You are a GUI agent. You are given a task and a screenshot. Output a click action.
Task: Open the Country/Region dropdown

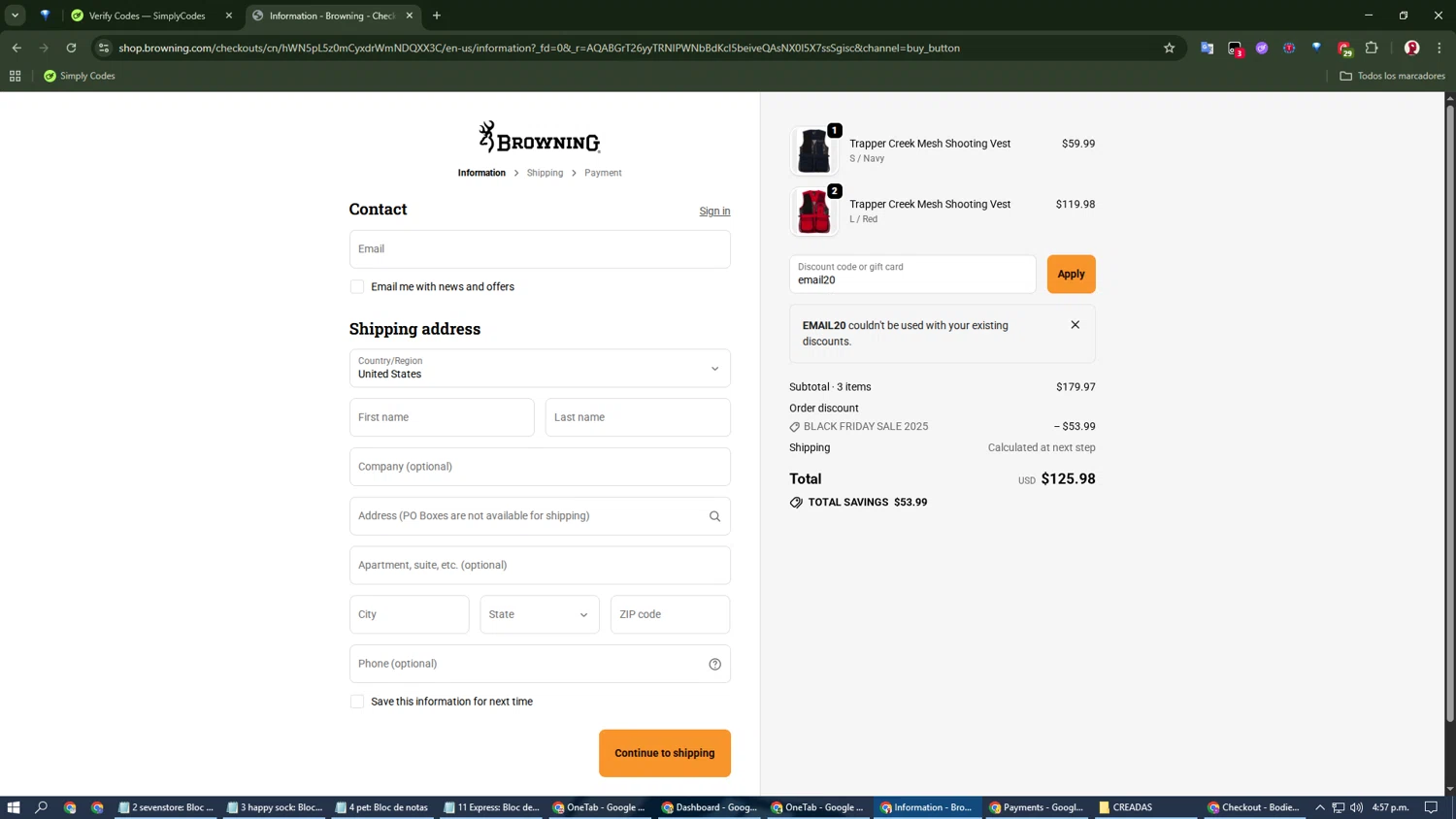pos(540,369)
